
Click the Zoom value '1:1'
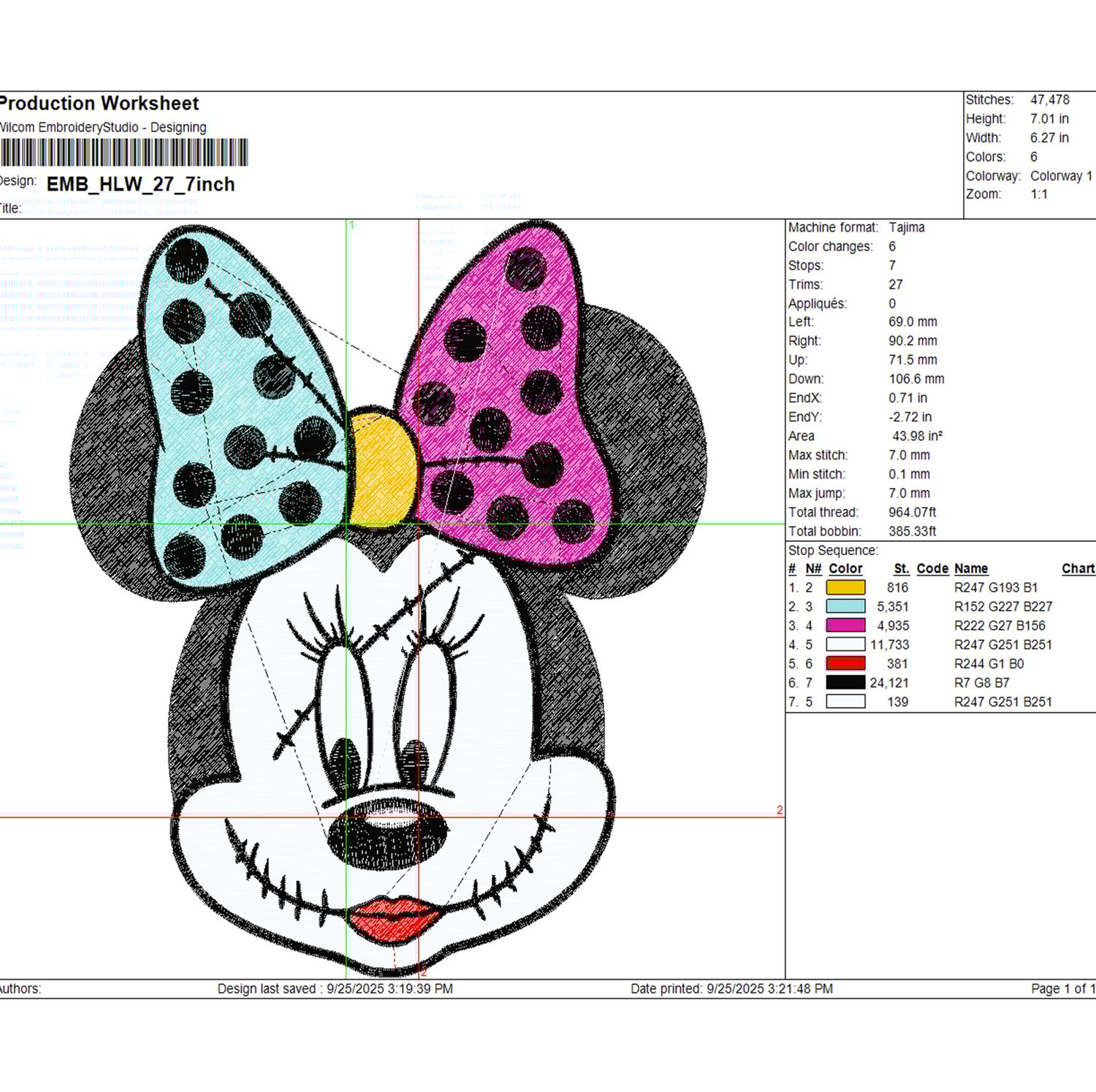pyautogui.click(x=1039, y=194)
